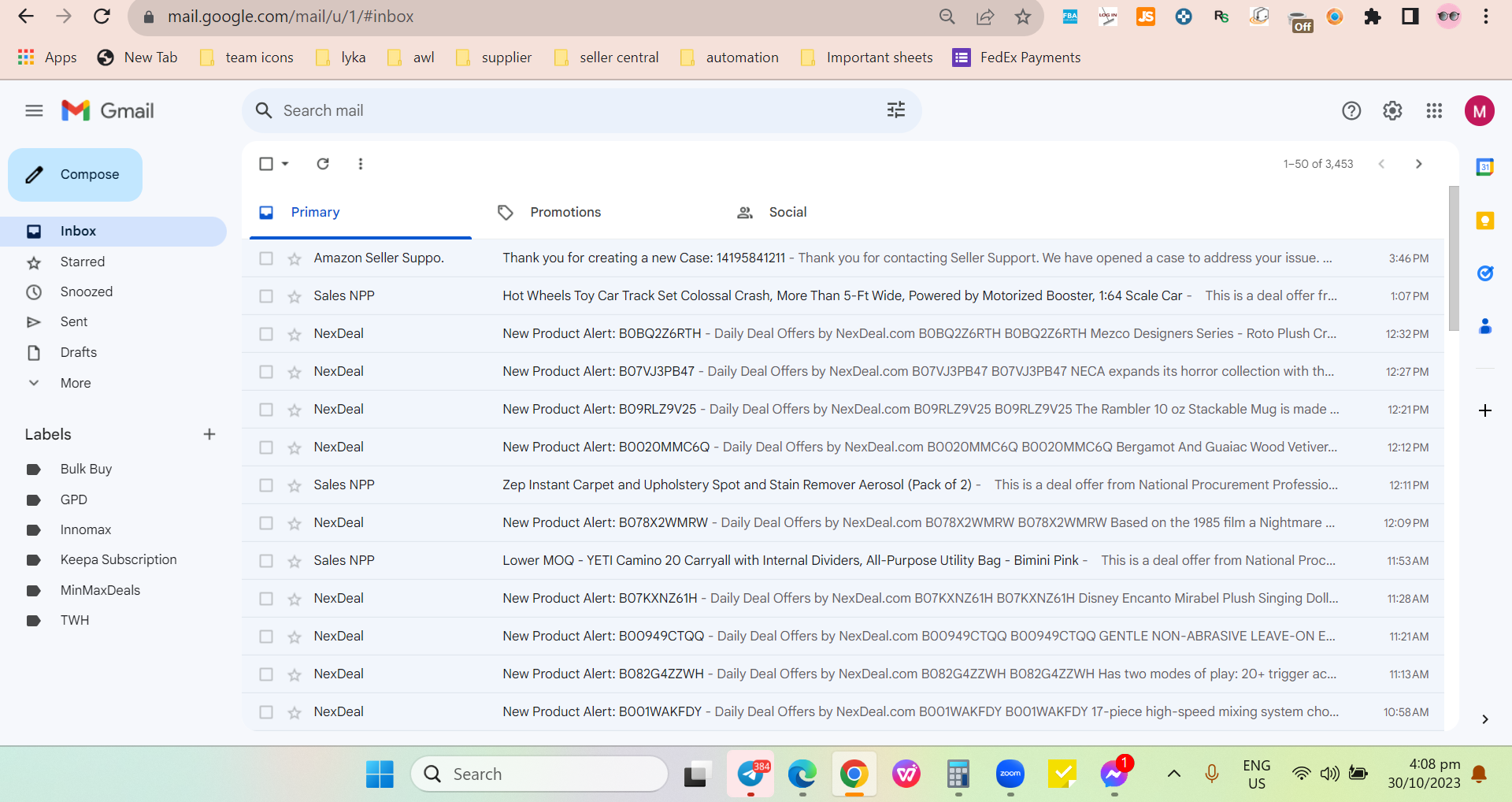Open the Gmail main menu hamburger icon
This screenshot has width=1512, height=802.
[34, 111]
